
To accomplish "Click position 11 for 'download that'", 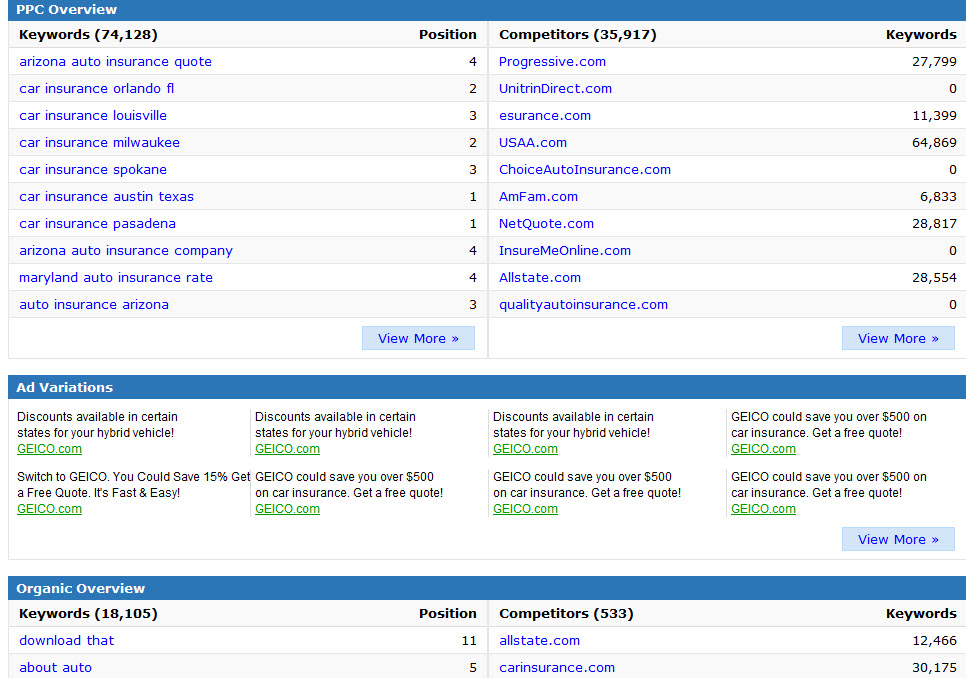I will coord(469,640).
